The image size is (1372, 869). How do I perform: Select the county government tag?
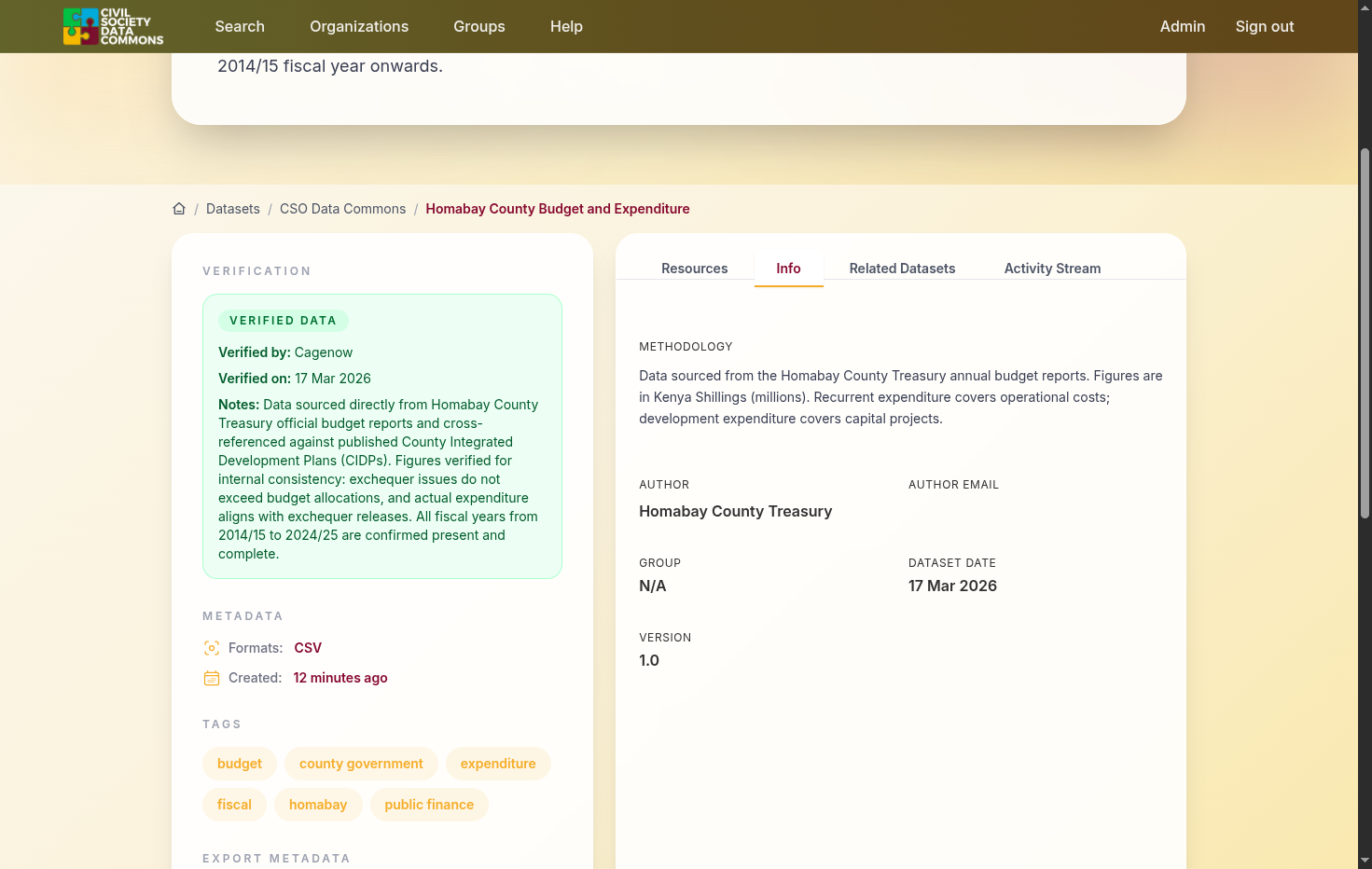(x=361, y=764)
